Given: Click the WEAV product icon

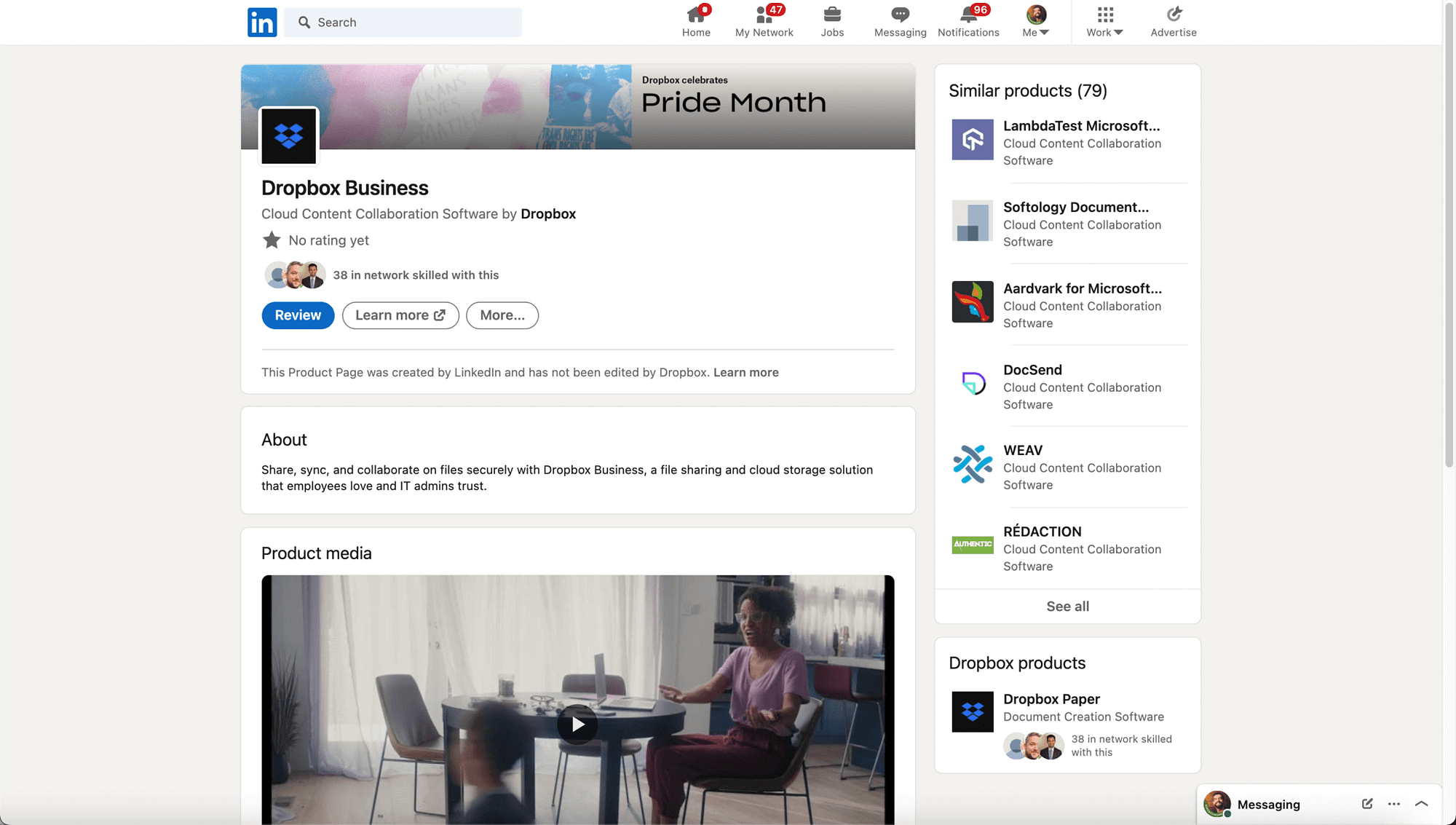Looking at the screenshot, I should [972, 465].
